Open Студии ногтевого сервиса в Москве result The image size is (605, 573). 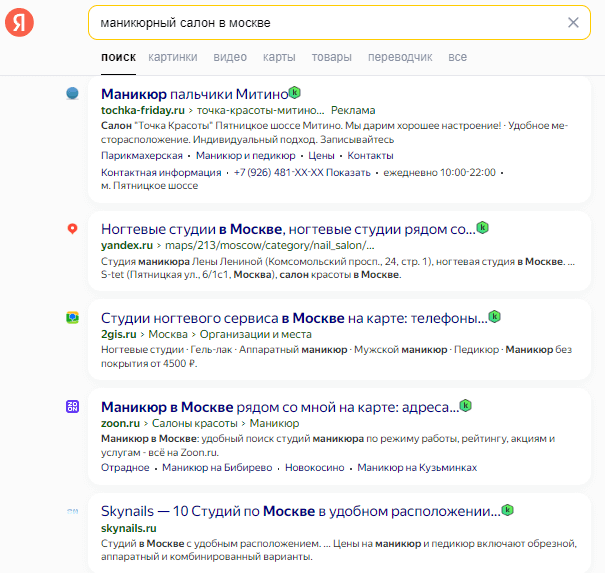coord(294,318)
